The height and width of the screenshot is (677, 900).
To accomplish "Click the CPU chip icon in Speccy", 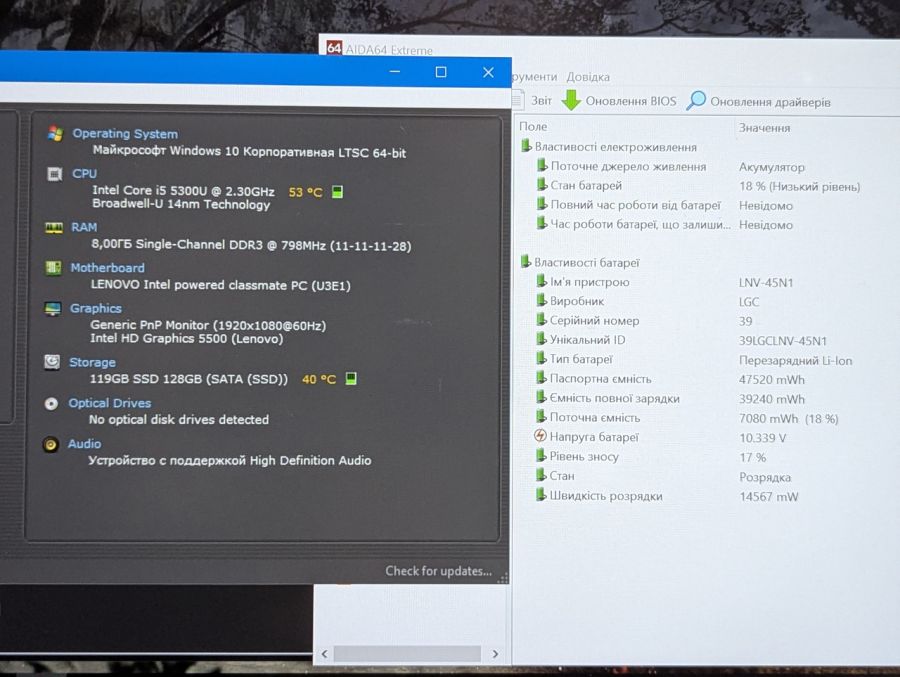I will tap(55, 174).
